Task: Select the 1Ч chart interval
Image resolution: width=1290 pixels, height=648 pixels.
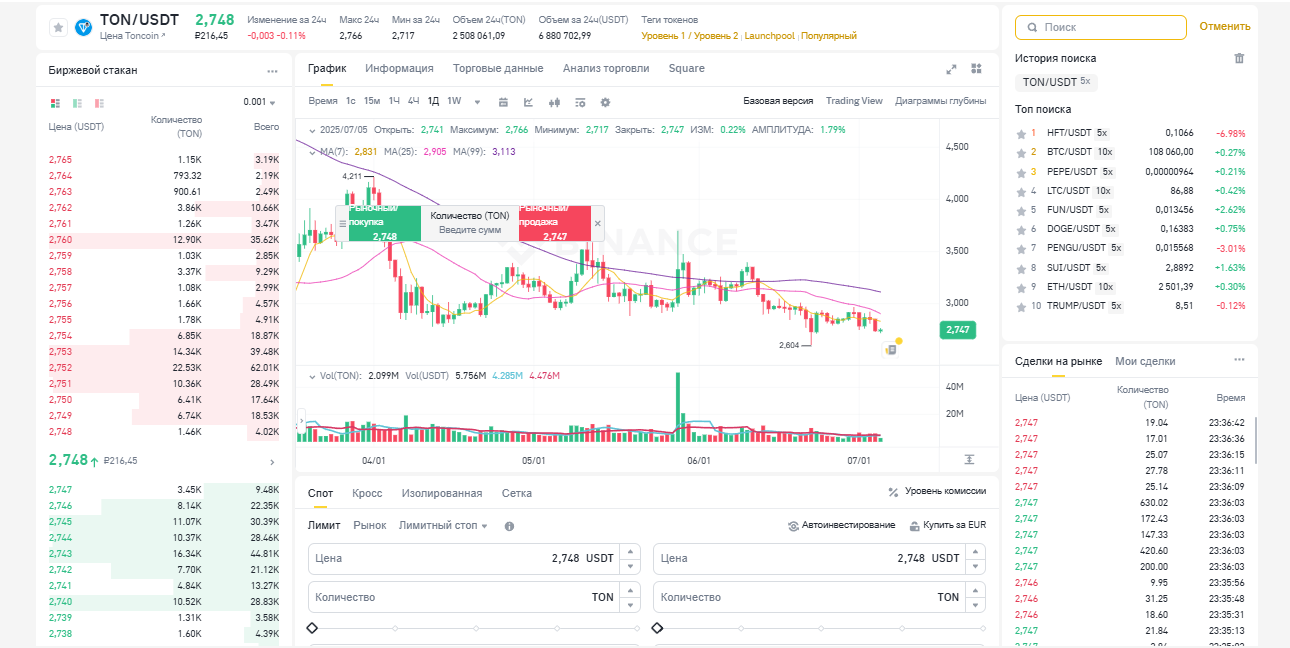Action: (394, 101)
